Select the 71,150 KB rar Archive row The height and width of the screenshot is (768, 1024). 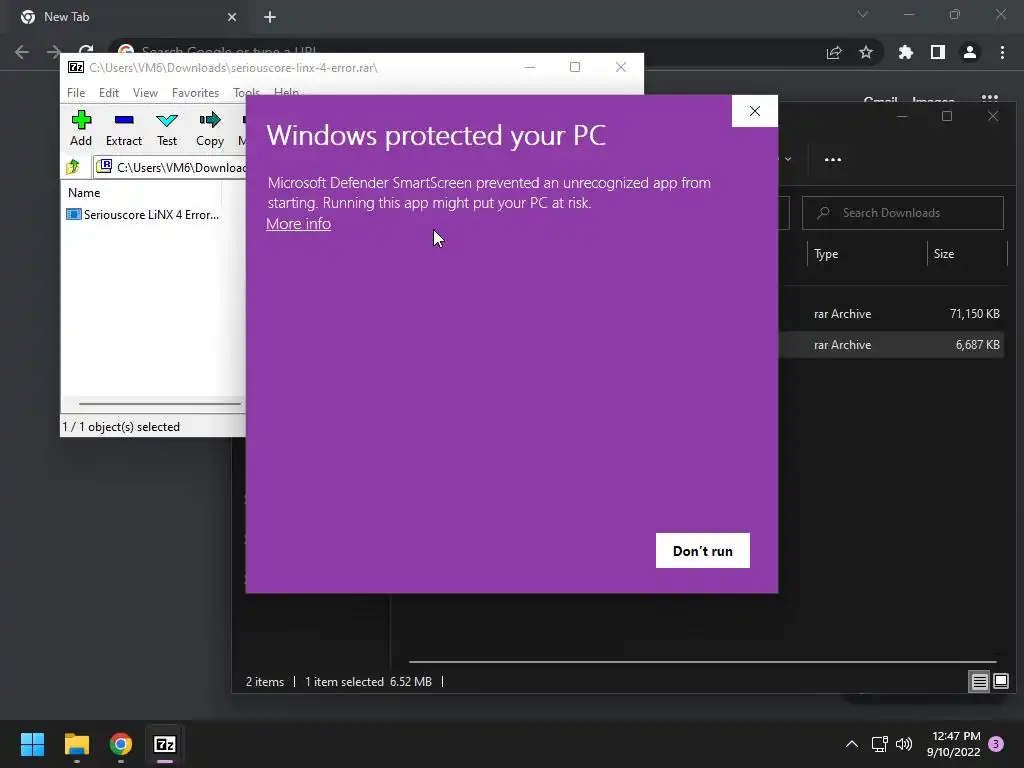coord(892,313)
